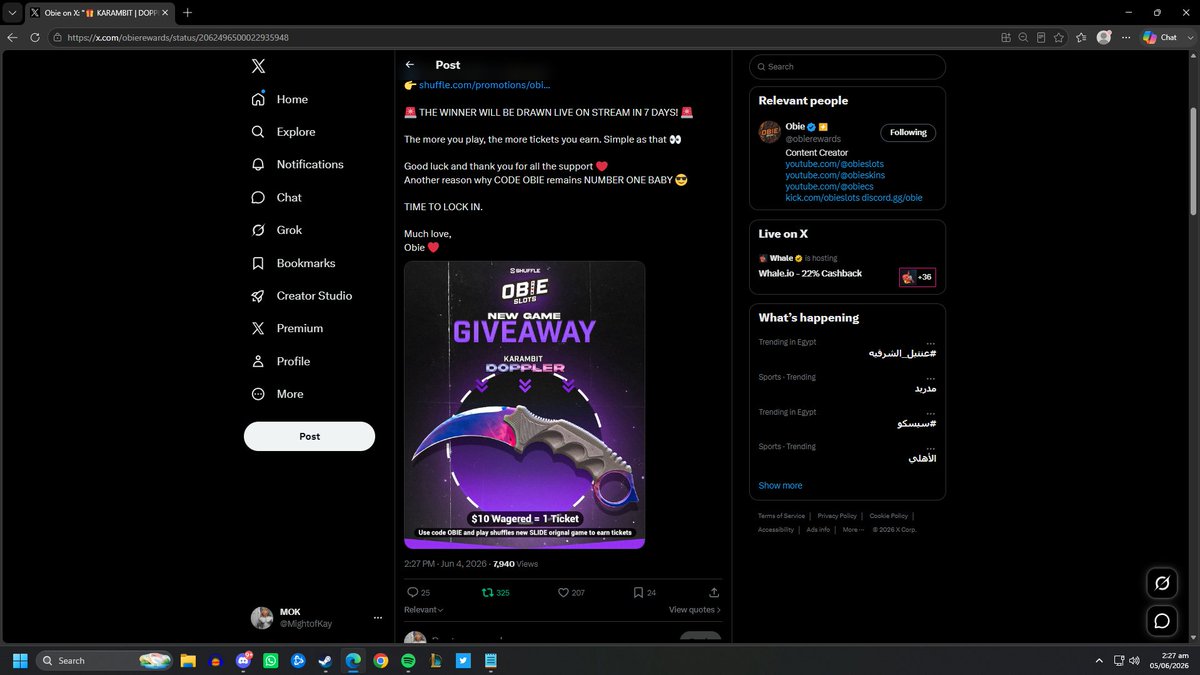
Task: Click the X Search input field
Action: [847, 67]
